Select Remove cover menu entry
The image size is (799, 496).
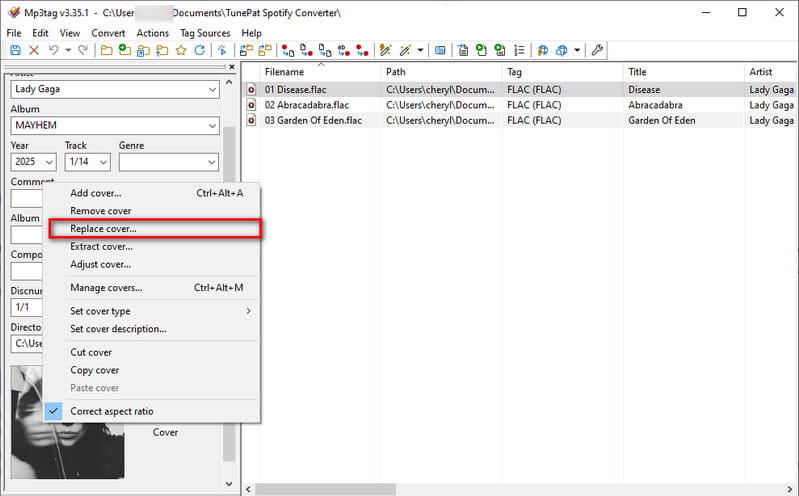[152, 211]
